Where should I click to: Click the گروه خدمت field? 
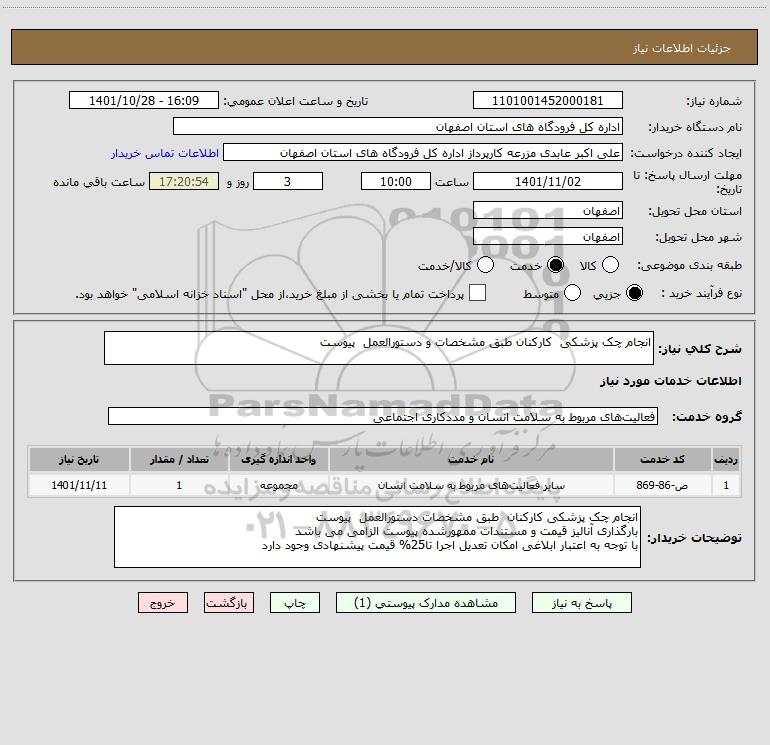click(383, 416)
